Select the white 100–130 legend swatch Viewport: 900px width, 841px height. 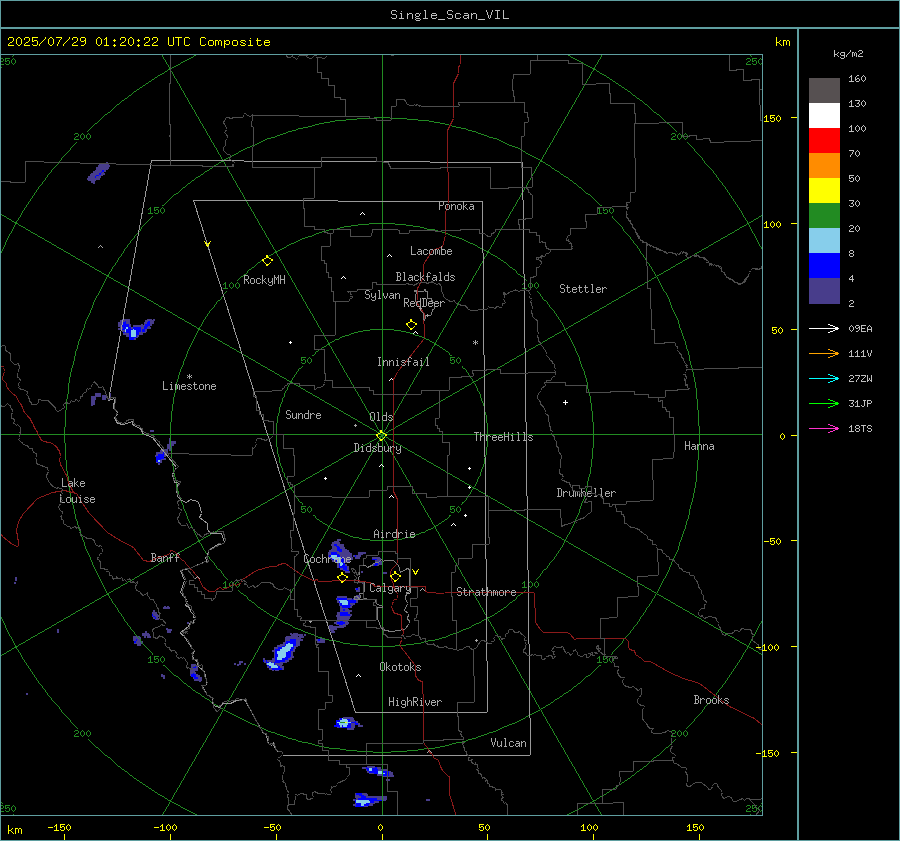(x=824, y=116)
